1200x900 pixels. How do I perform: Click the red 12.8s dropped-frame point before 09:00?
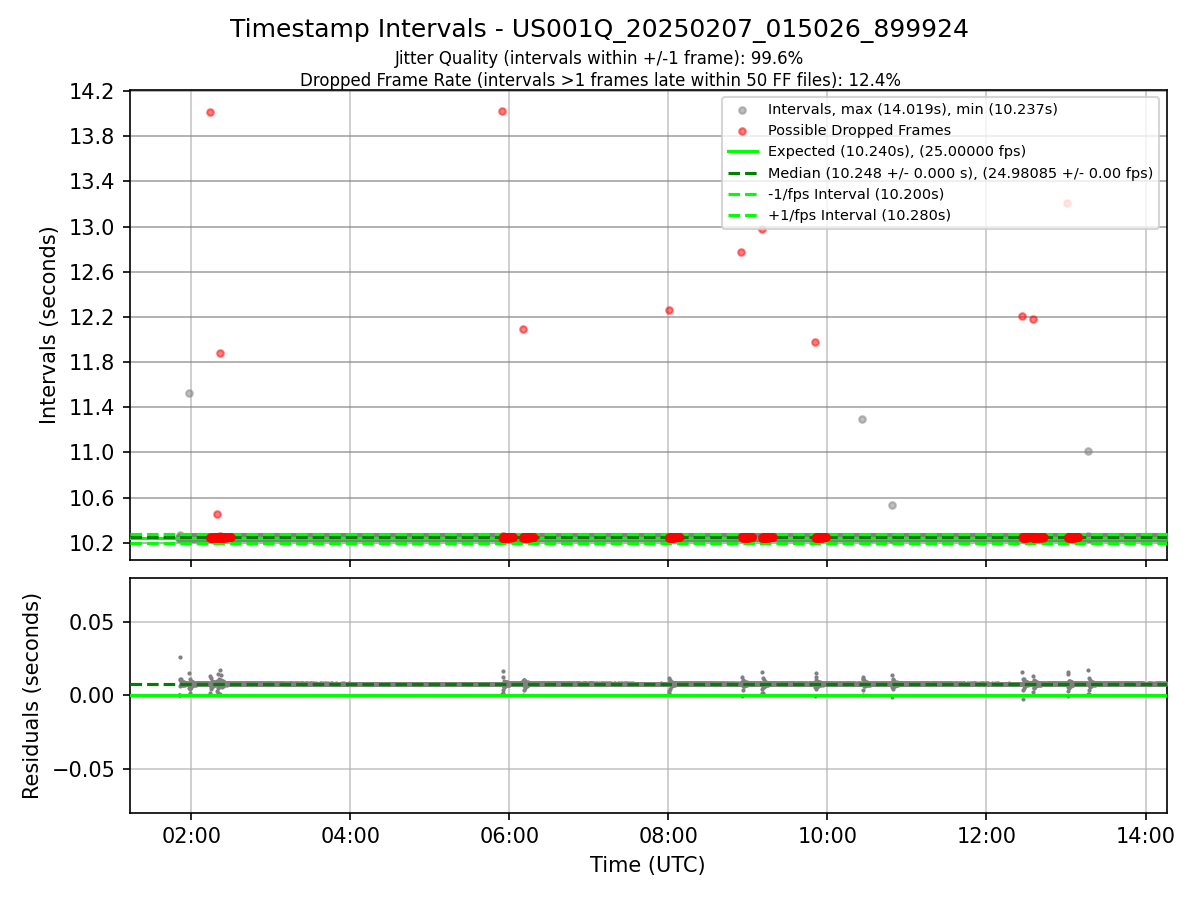pyautogui.click(x=741, y=252)
